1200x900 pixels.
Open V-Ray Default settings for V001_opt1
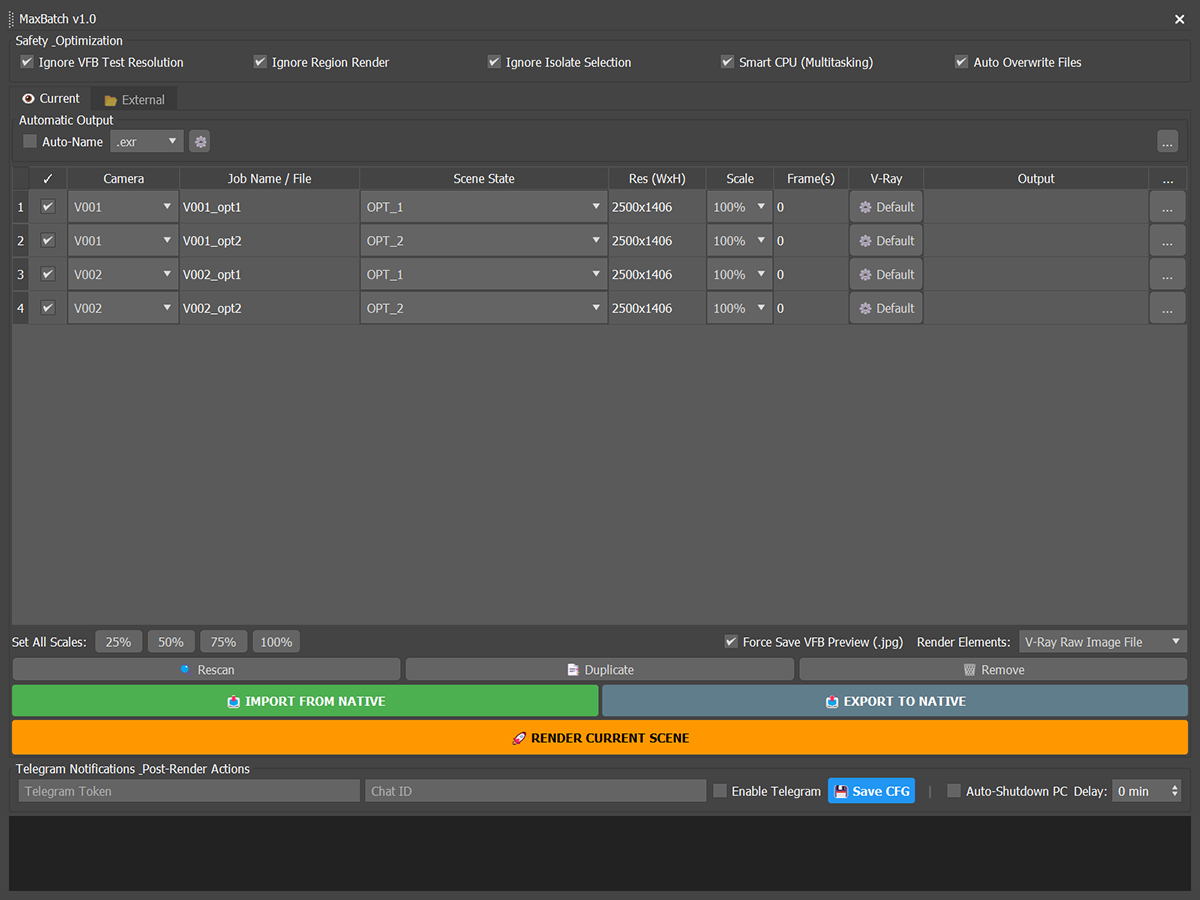[886, 207]
